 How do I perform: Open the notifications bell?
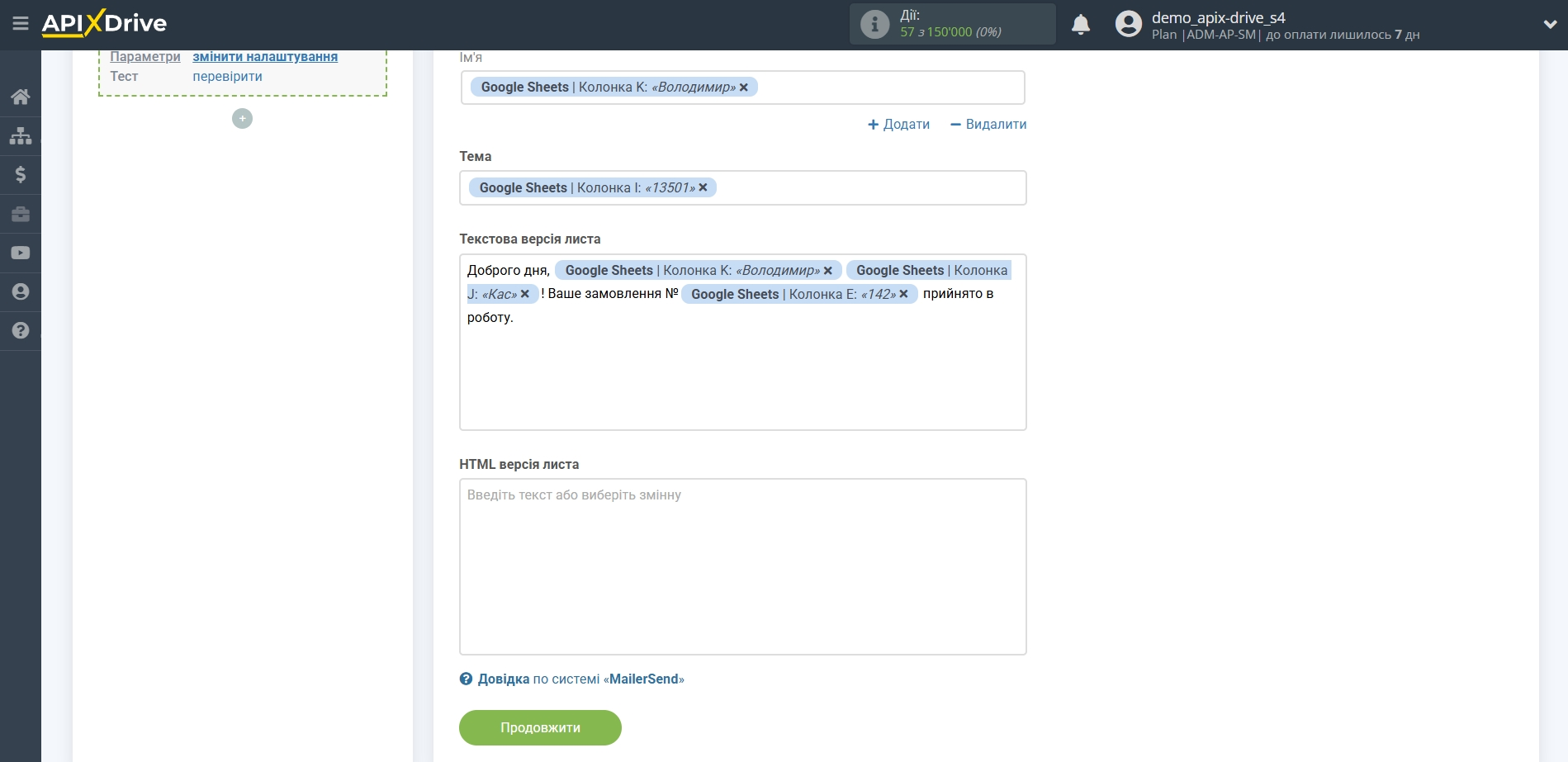[x=1081, y=25]
